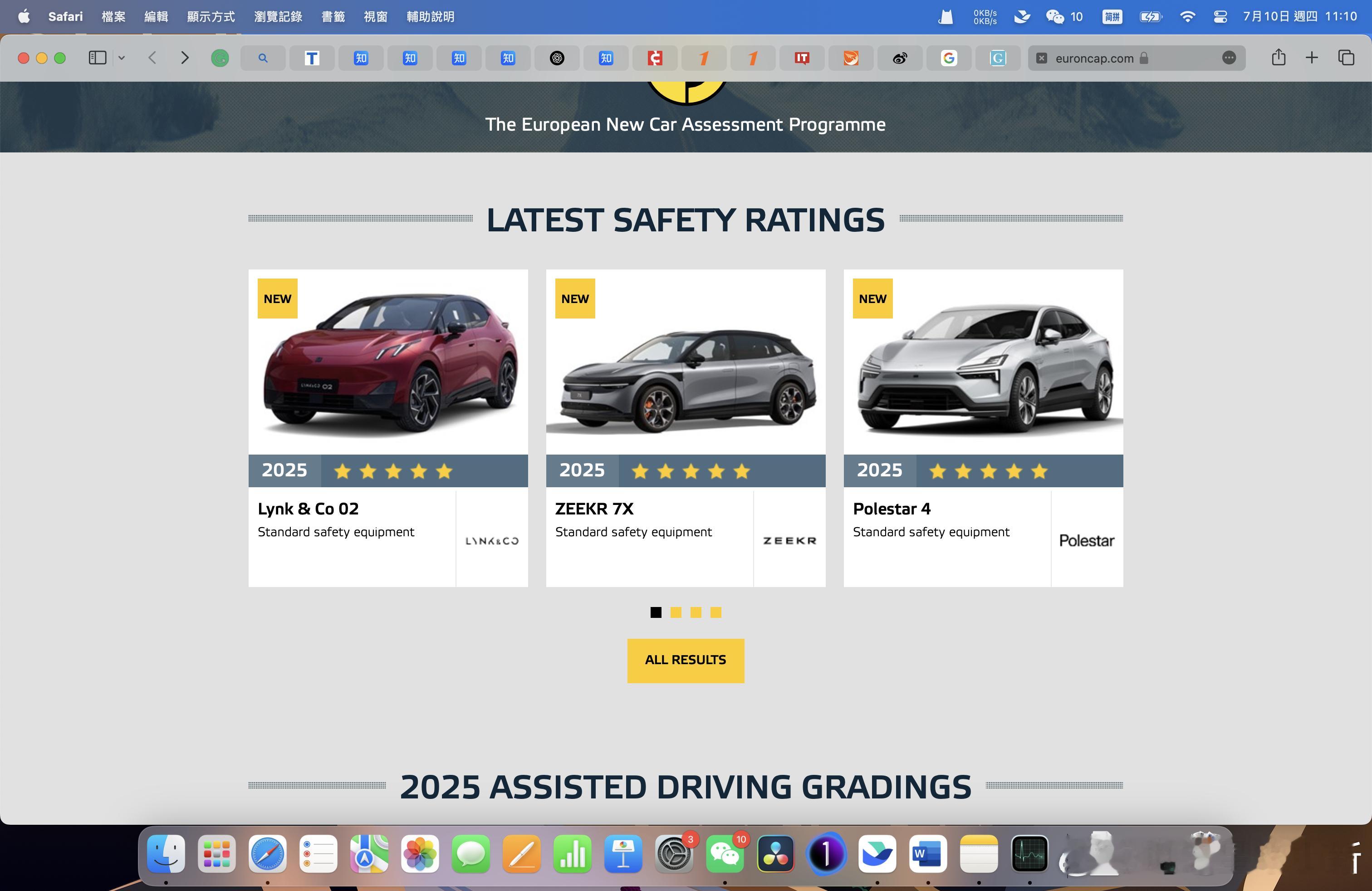
Task: Open the 輔助說明 menu
Action: click(x=430, y=17)
